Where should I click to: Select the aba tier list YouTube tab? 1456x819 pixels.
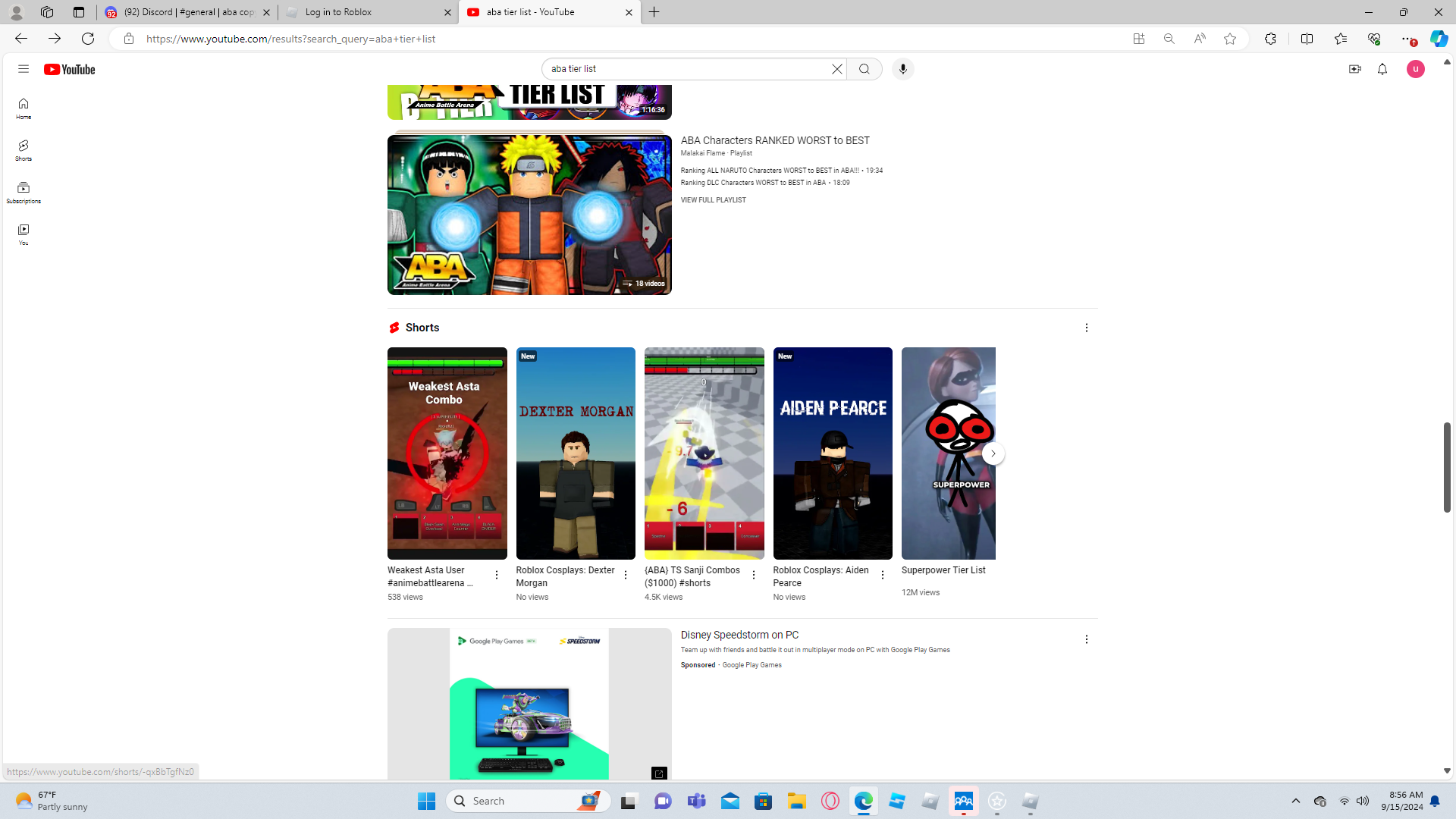(550, 12)
